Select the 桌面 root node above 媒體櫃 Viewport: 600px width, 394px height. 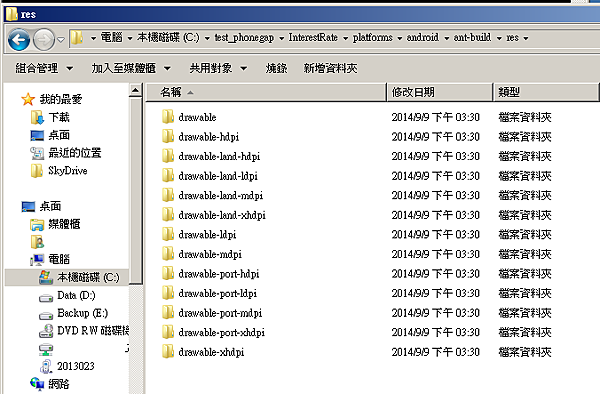[50, 206]
